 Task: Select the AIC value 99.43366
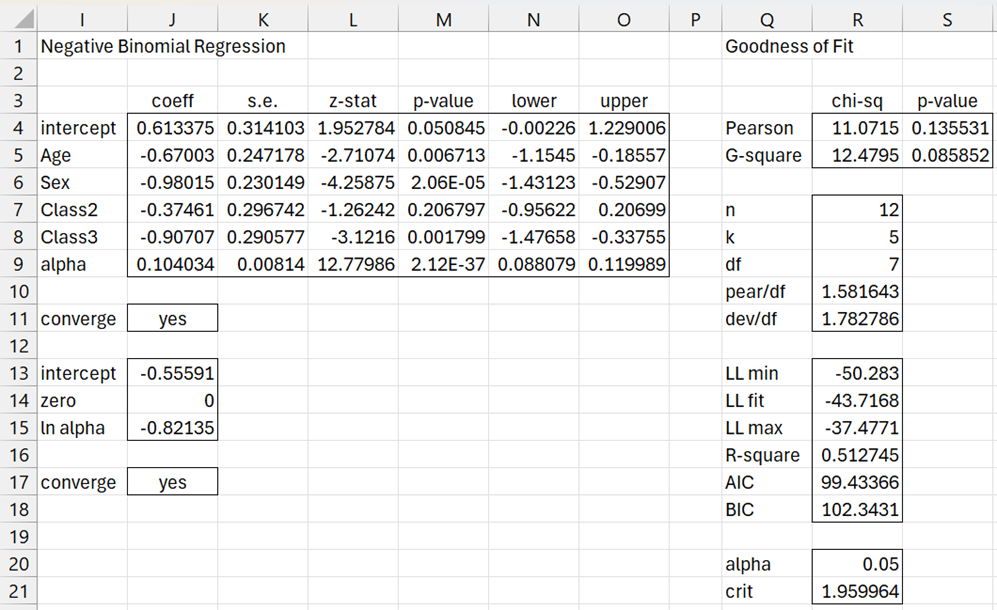tap(857, 483)
